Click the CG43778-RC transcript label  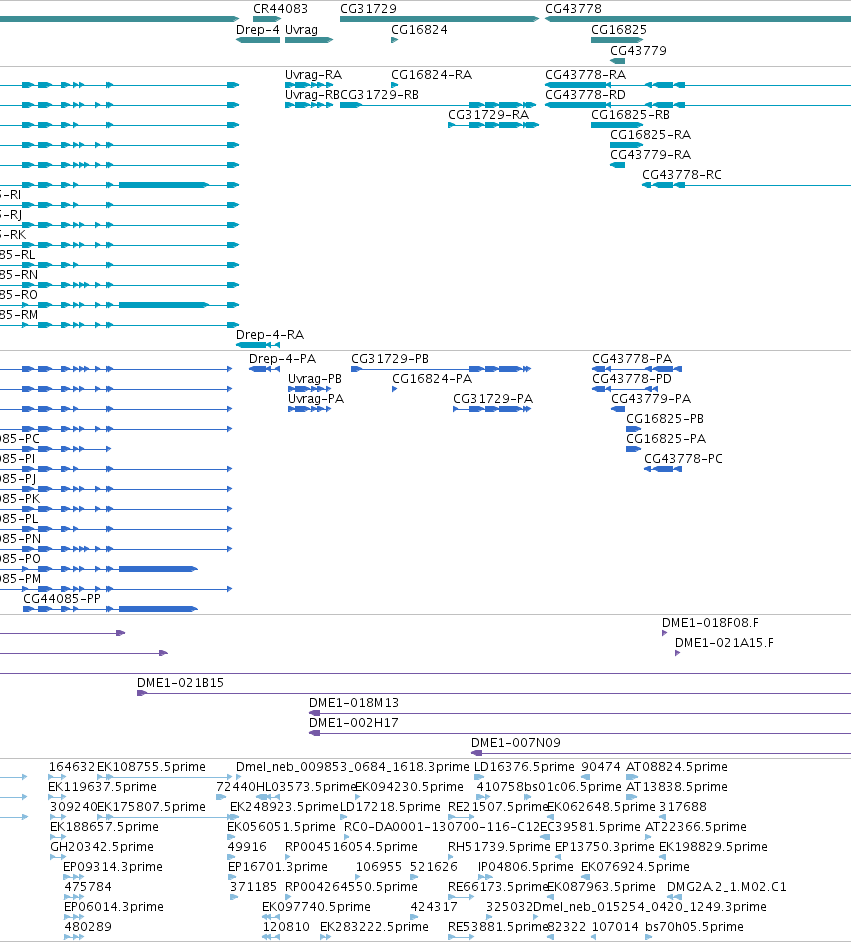coord(682,175)
